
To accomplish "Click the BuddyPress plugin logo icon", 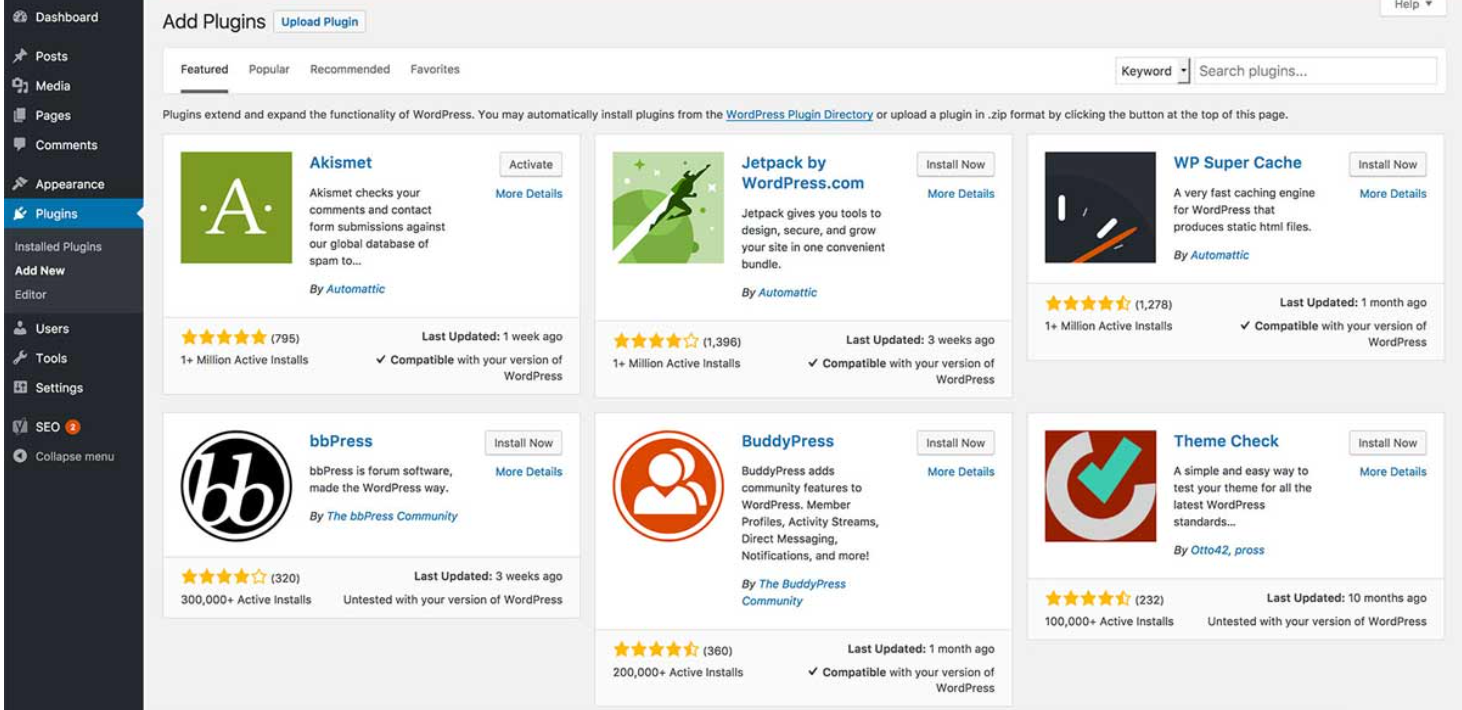I will (x=668, y=486).
